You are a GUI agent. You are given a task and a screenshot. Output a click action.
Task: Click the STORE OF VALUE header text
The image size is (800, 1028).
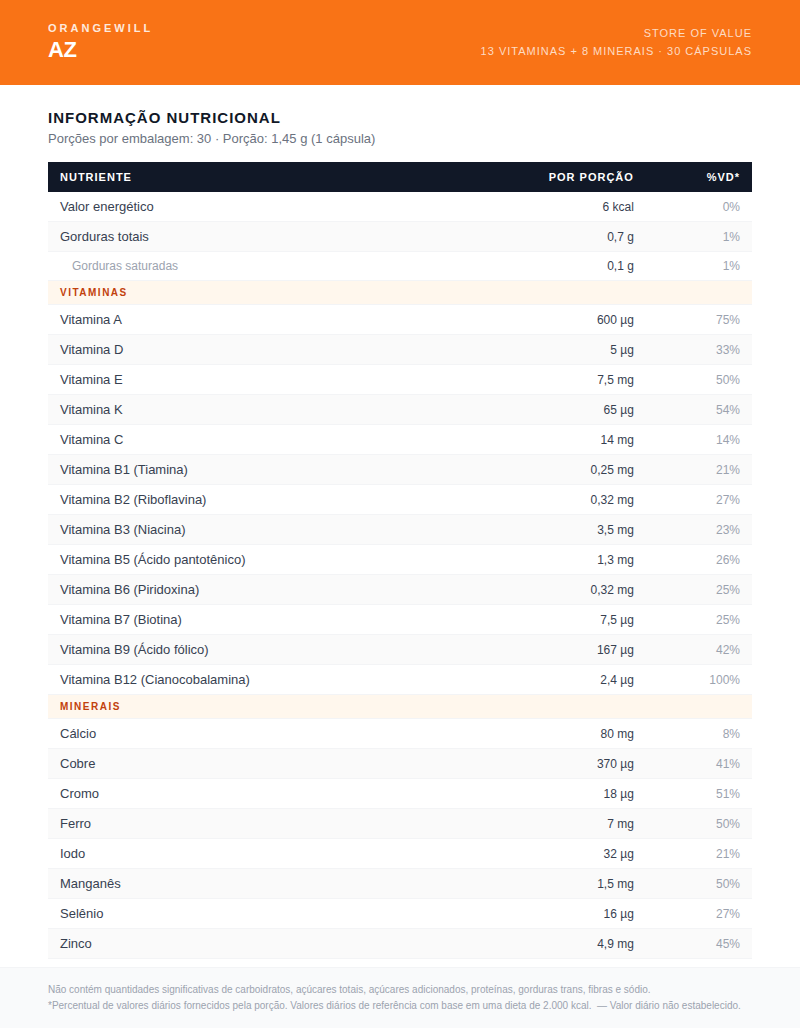tap(697, 33)
